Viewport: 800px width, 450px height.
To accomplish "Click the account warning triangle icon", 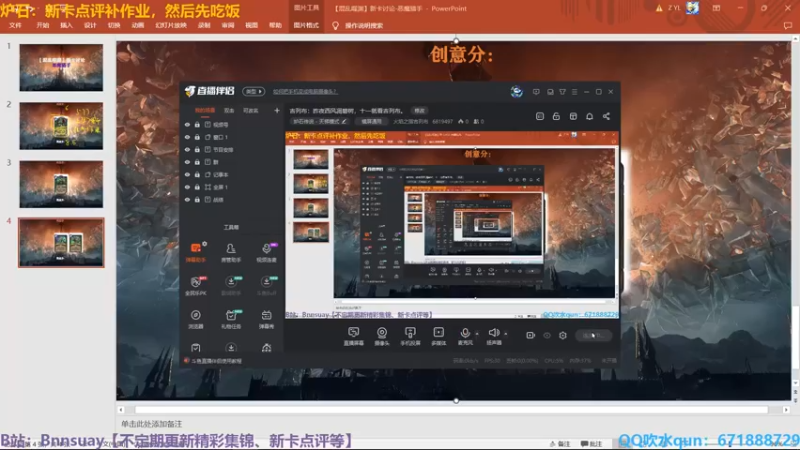I will tap(659, 8).
